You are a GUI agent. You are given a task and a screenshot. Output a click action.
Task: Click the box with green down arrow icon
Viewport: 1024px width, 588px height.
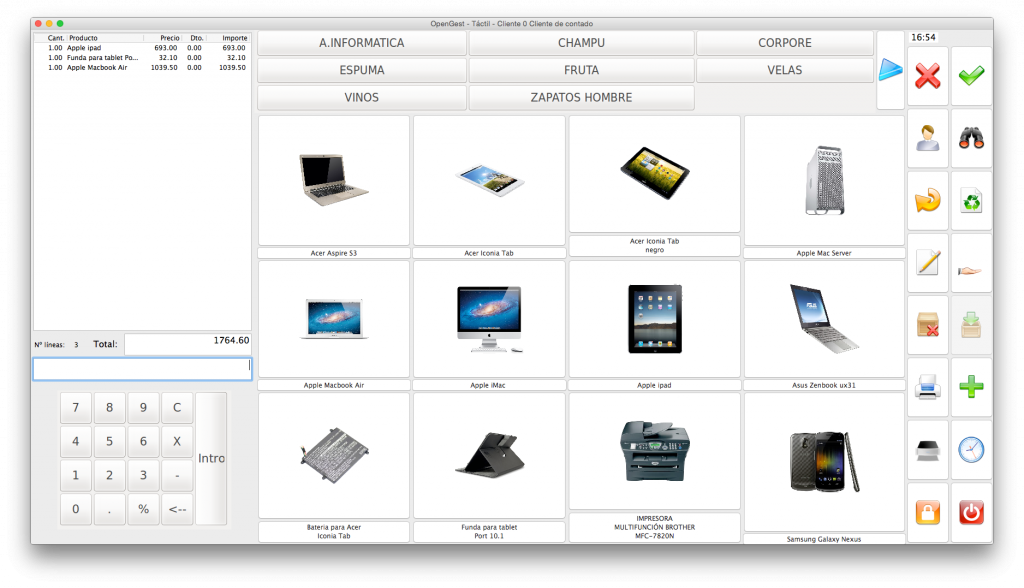pyautogui.click(x=972, y=325)
